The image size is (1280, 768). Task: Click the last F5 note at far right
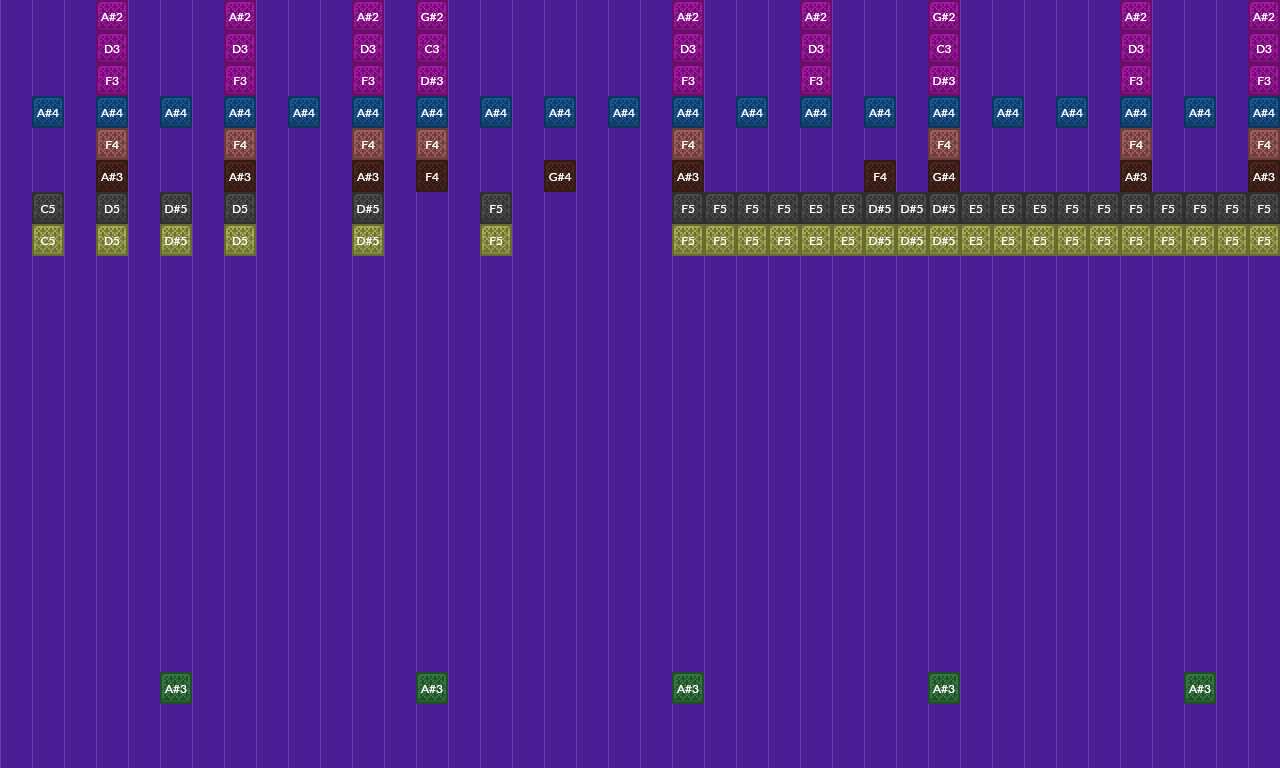click(x=1263, y=208)
